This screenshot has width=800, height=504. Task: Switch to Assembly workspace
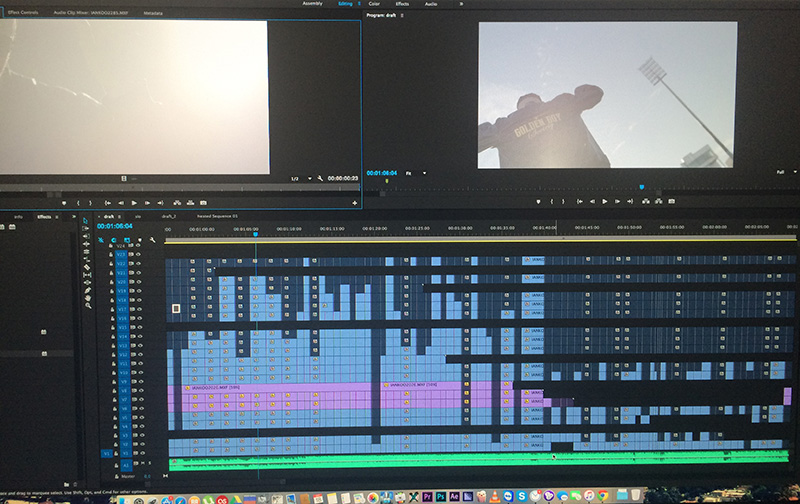point(312,4)
